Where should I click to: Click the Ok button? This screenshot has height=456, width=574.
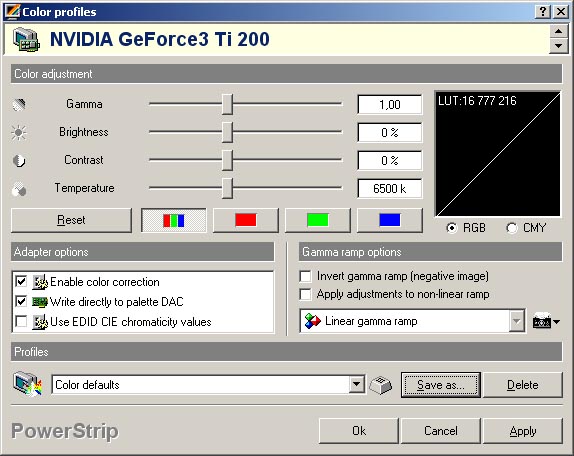(x=359, y=431)
